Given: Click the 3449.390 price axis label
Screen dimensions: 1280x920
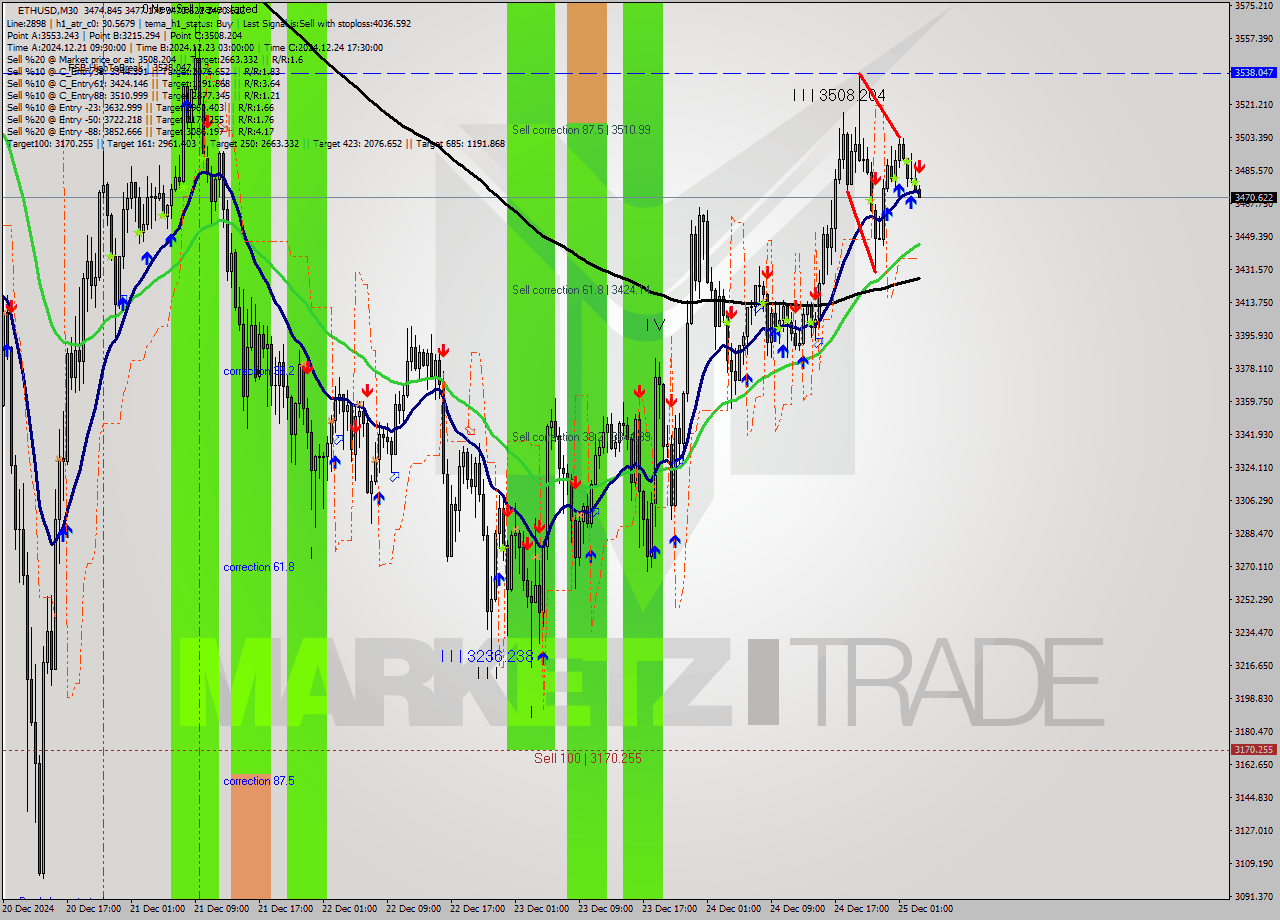Looking at the screenshot, I should (x=1253, y=237).
